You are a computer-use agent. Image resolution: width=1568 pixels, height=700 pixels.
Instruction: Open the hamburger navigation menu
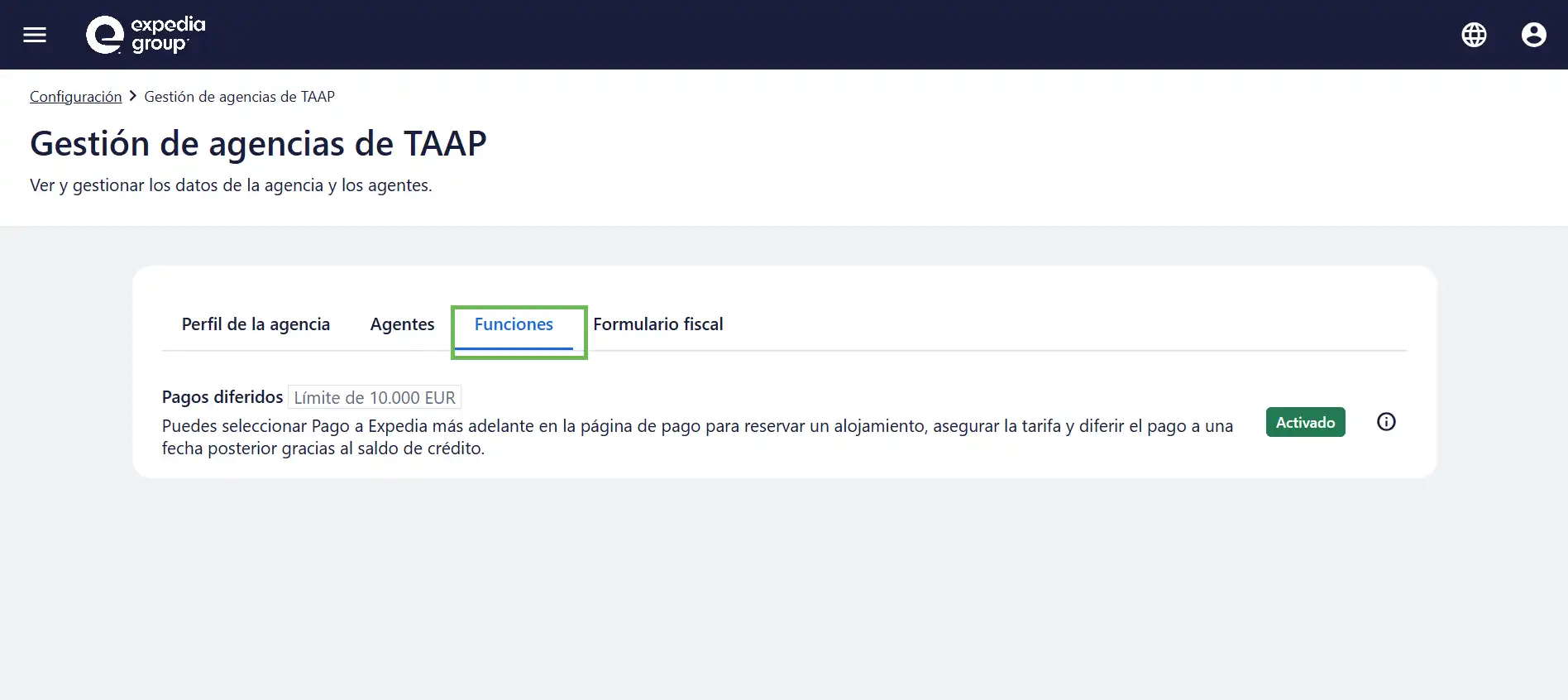point(35,35)
